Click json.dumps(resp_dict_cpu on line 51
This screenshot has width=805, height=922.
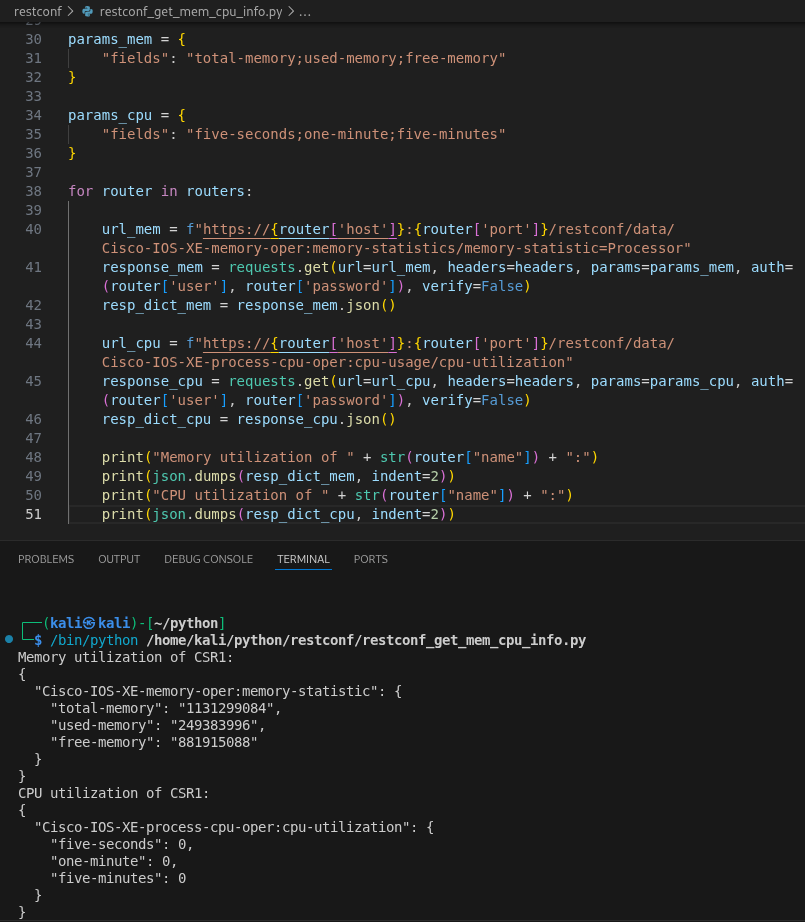coord(253,514)
